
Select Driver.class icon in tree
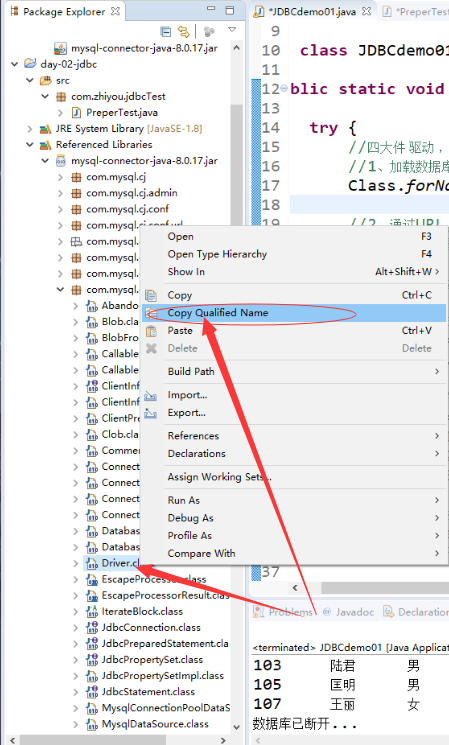pos(92,564)
